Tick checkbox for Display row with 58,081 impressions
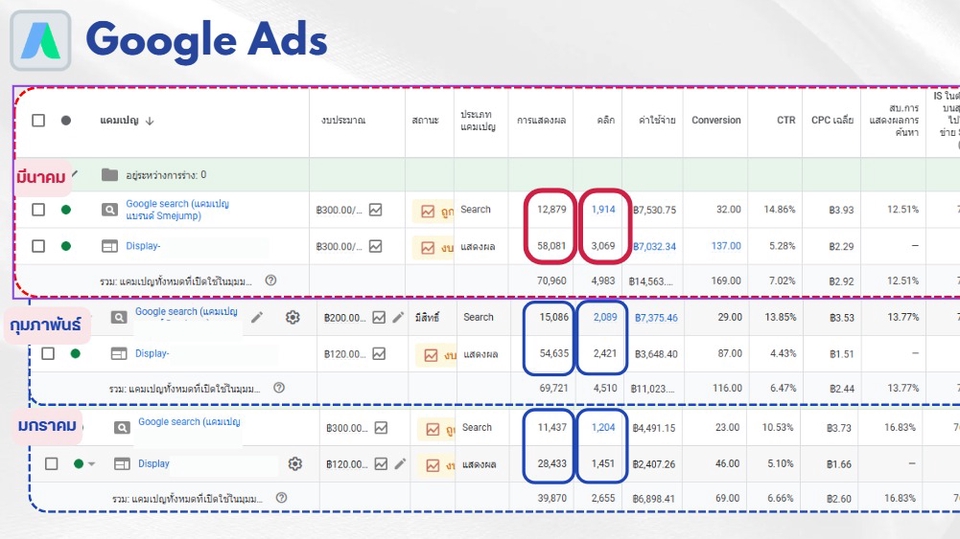 tap(38, 246)
